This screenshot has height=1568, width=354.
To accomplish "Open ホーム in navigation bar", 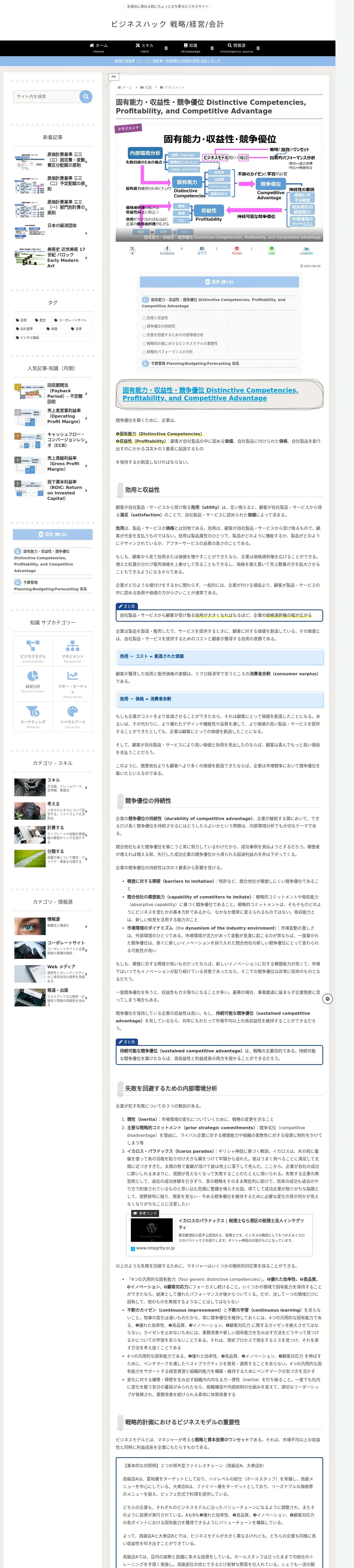I will coord(98,48).
